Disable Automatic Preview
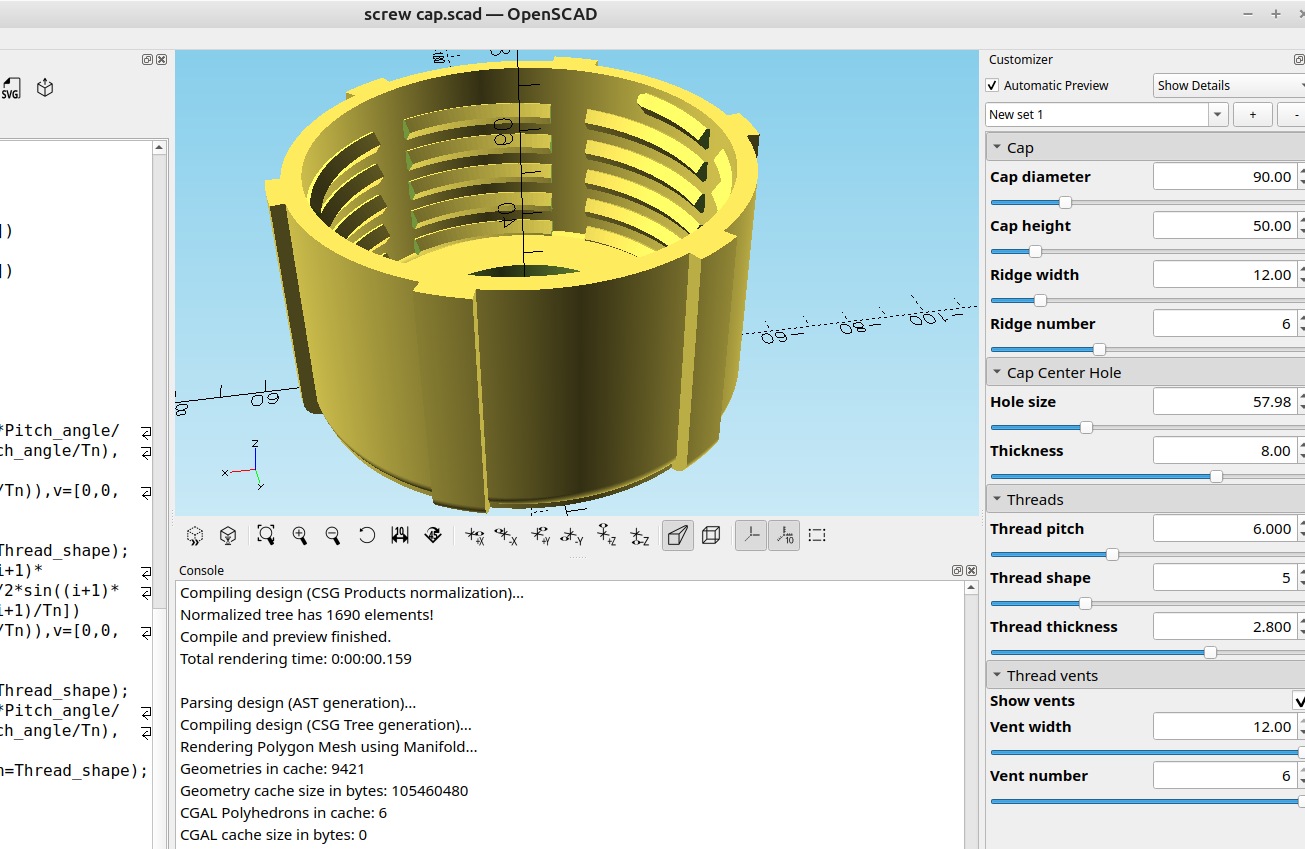 pos(992,85)
